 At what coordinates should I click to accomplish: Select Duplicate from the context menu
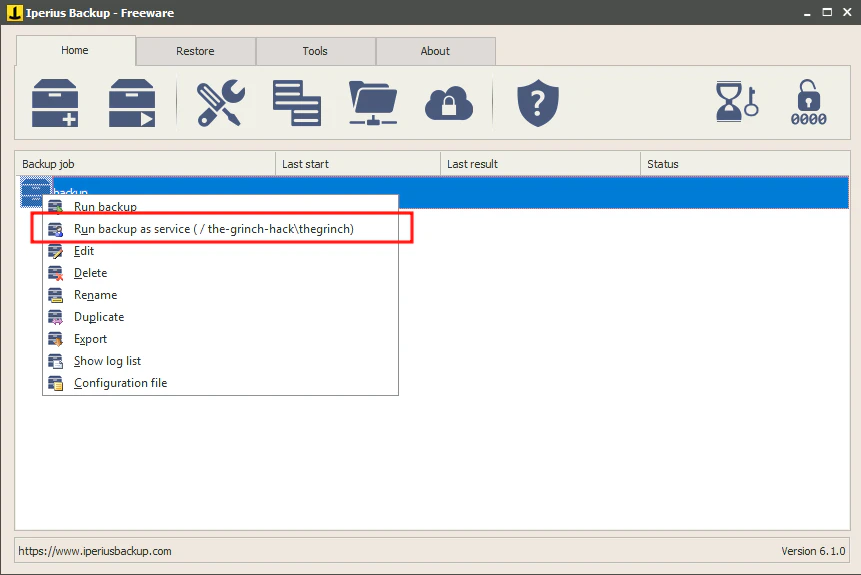(220, 317)
